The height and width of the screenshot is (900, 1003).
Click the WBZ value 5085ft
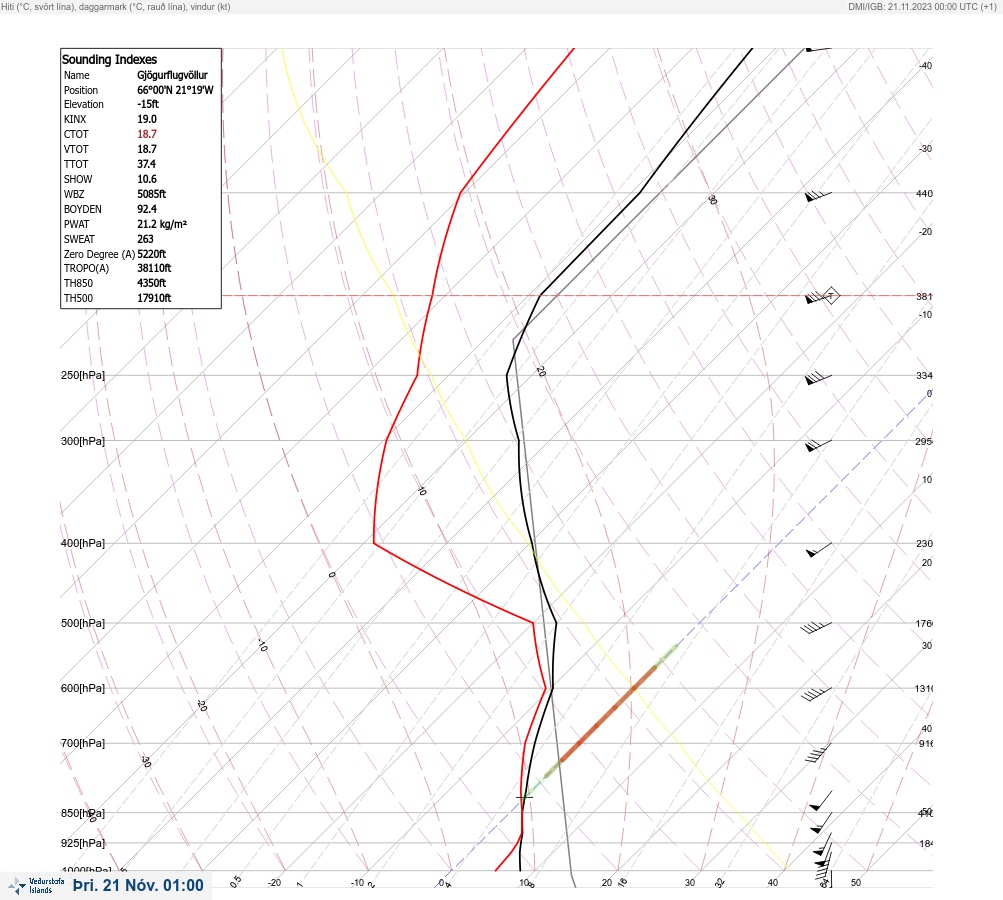pyautogui.click(x=152, y=194)
